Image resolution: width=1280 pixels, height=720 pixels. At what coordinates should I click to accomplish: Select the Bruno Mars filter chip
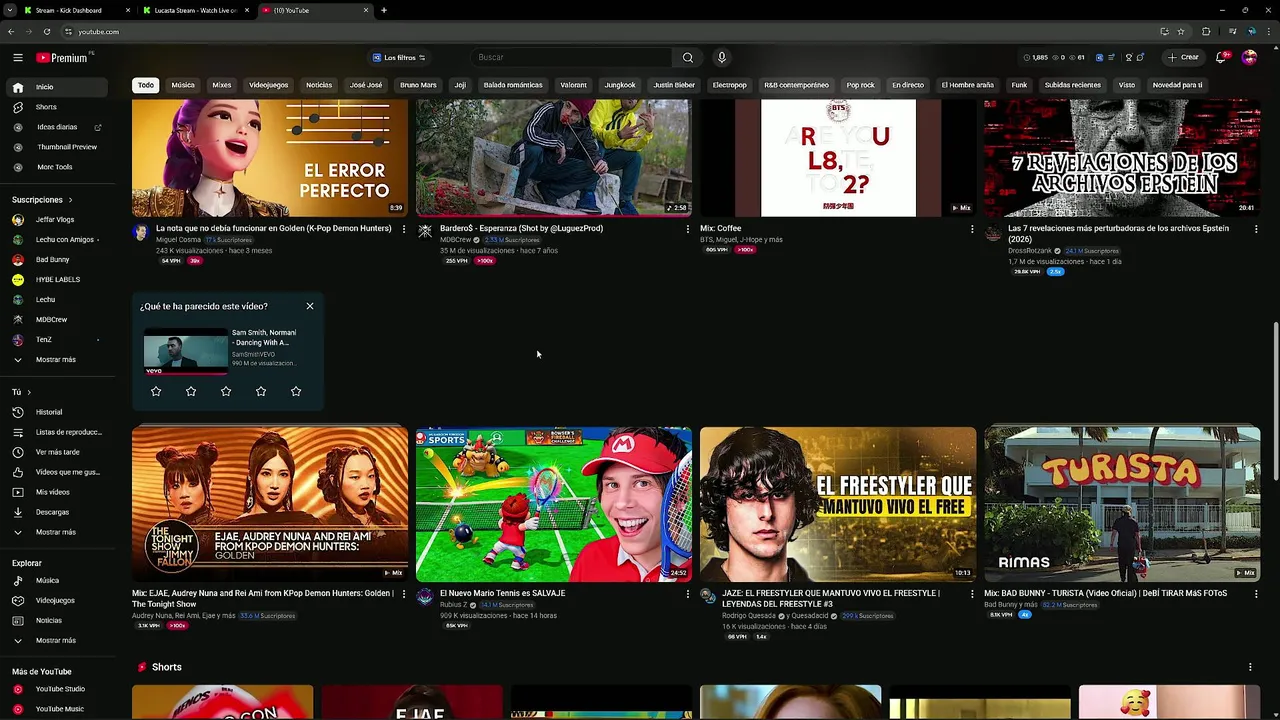(x=418, y=85)
